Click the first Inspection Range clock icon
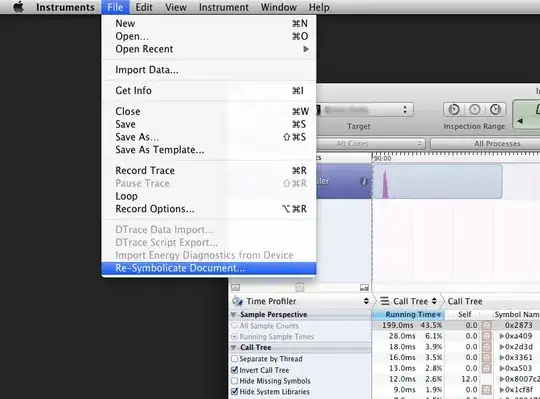Image resolution: width=540 pixels, height=399 pixels. point(454,109)
